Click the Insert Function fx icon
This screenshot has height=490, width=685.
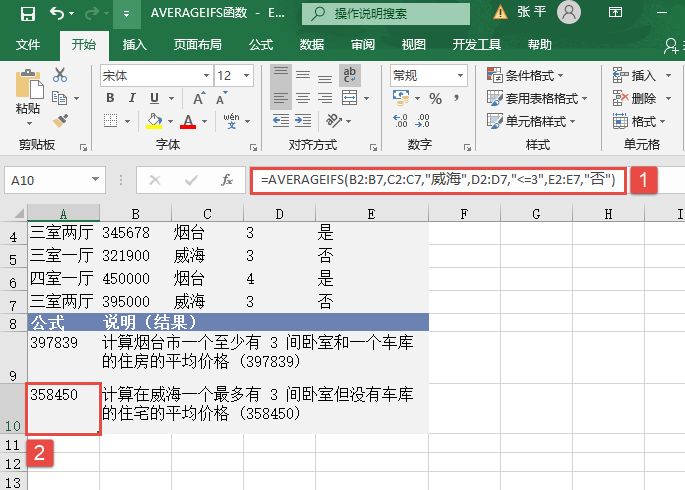(x=227, y=180)
